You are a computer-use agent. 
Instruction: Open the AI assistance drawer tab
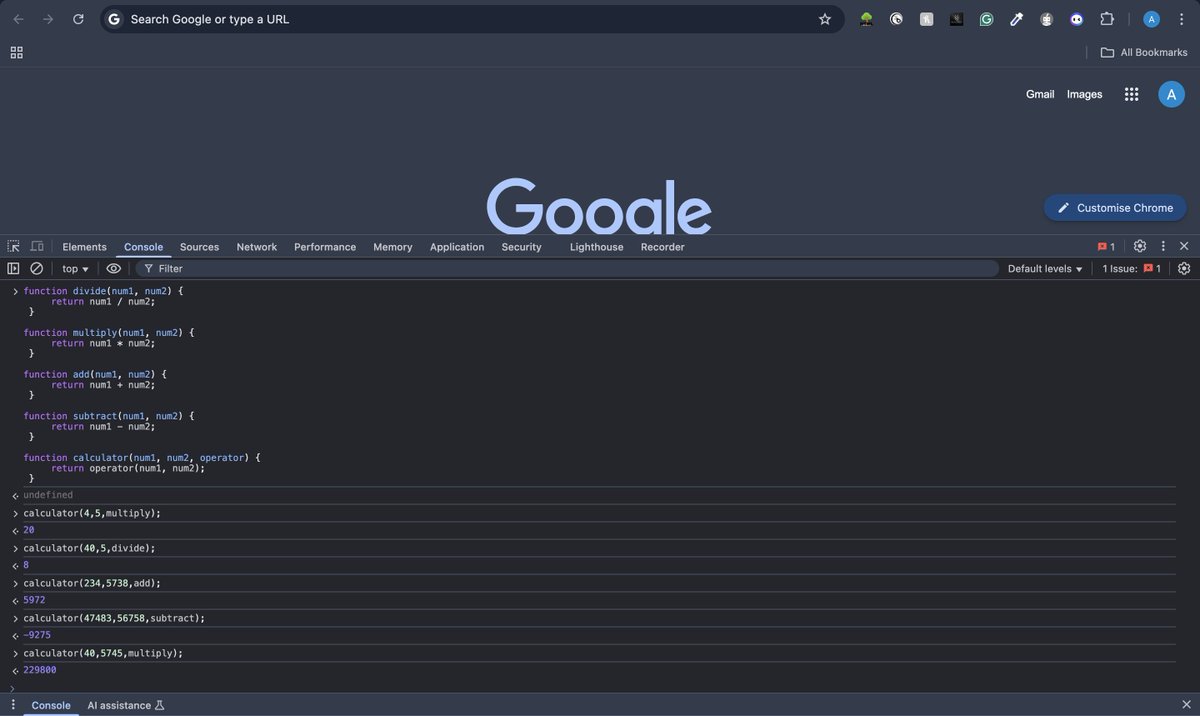126,705
